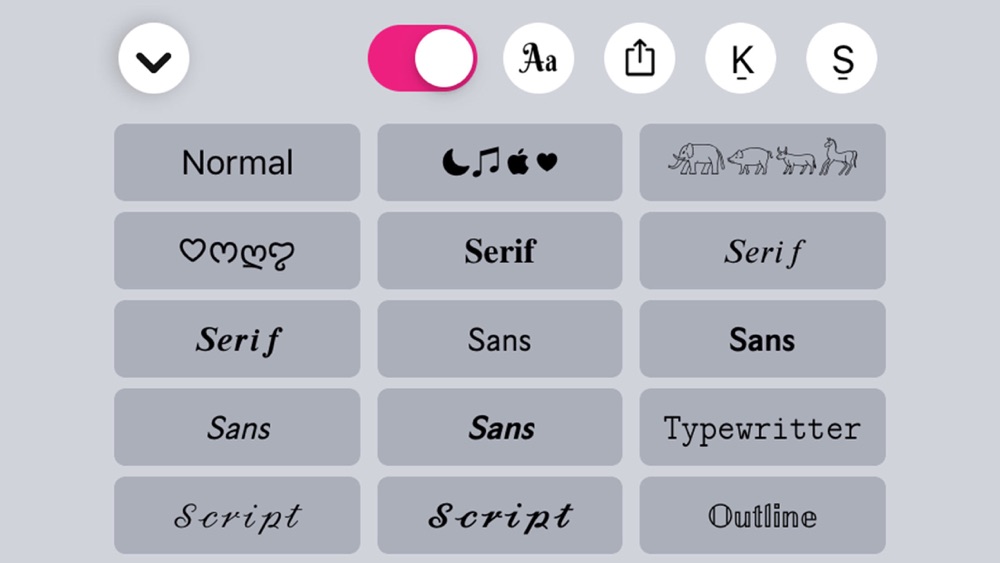Choose the regular Sans font
The image size is (1000, 563).
click(x=500, y=339)
